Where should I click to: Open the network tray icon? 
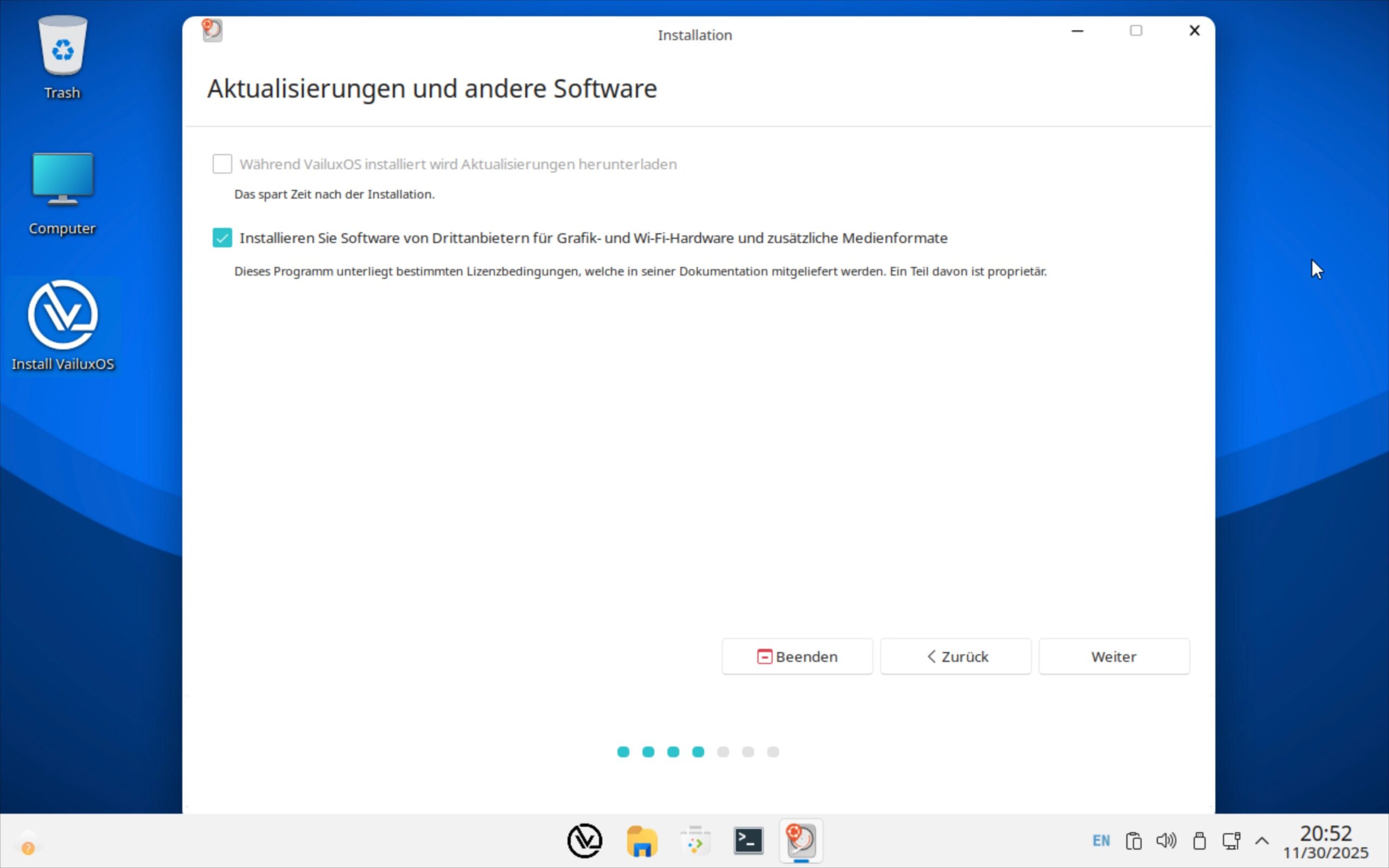coord(1231,841)
